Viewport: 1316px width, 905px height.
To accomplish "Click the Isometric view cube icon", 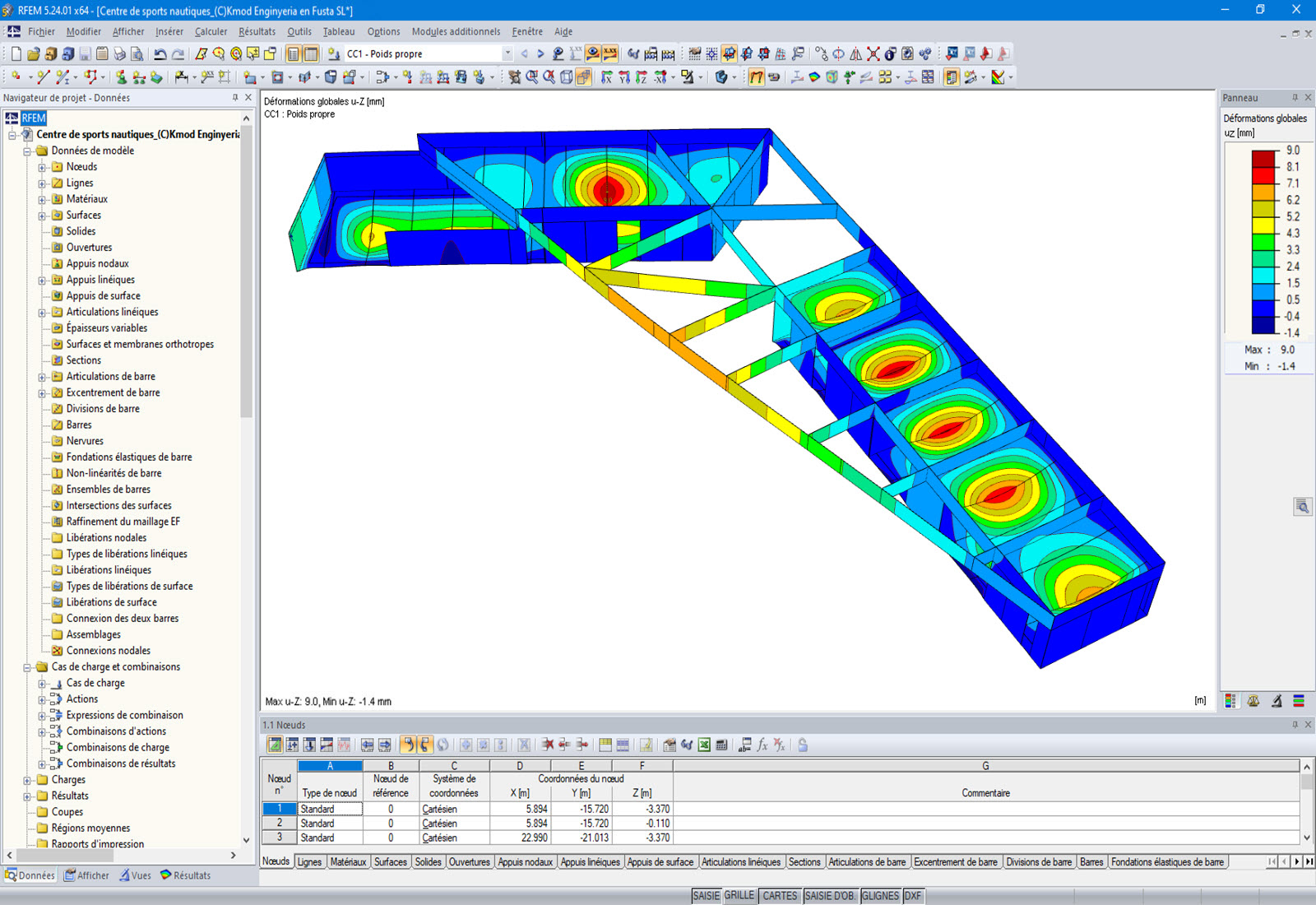I will click(x=567, y=78).
